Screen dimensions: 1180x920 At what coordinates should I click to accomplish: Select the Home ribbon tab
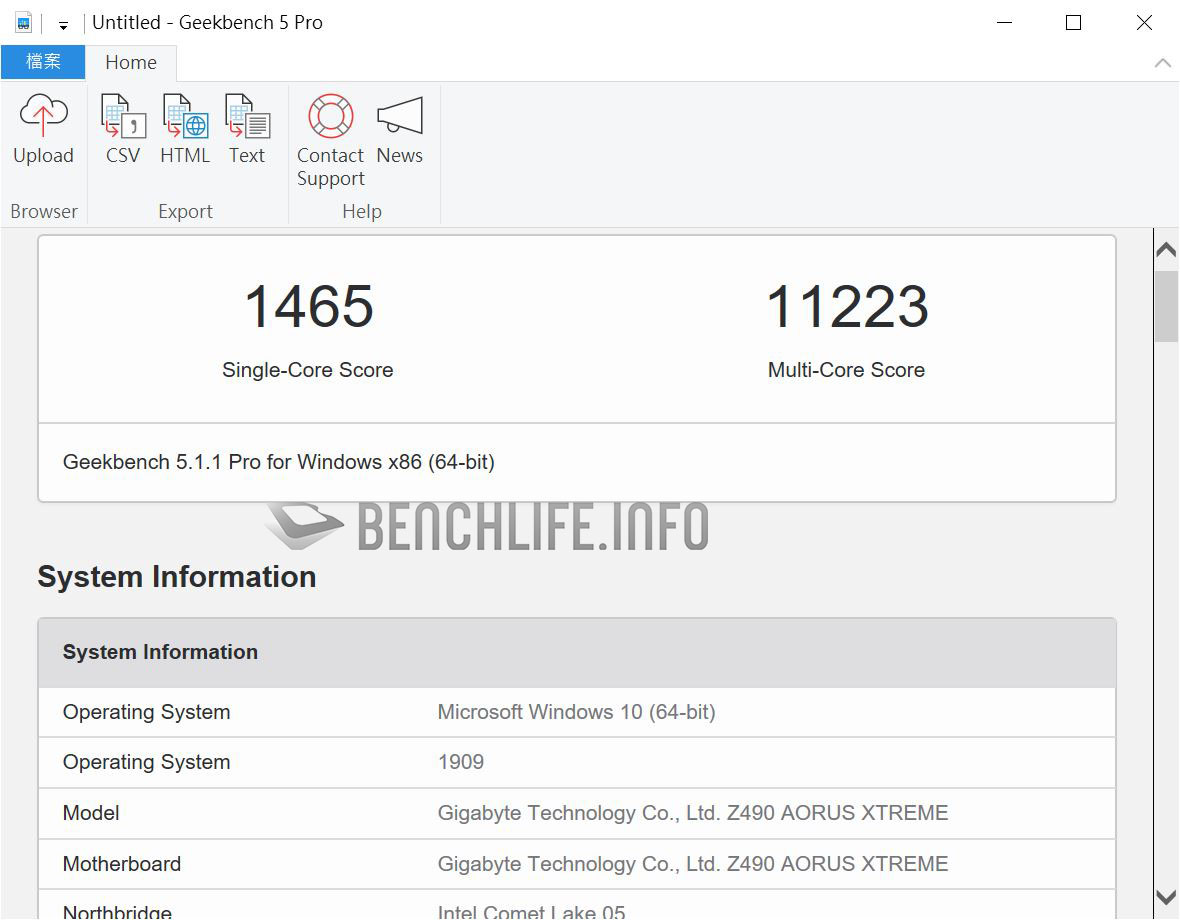[131, 62]
